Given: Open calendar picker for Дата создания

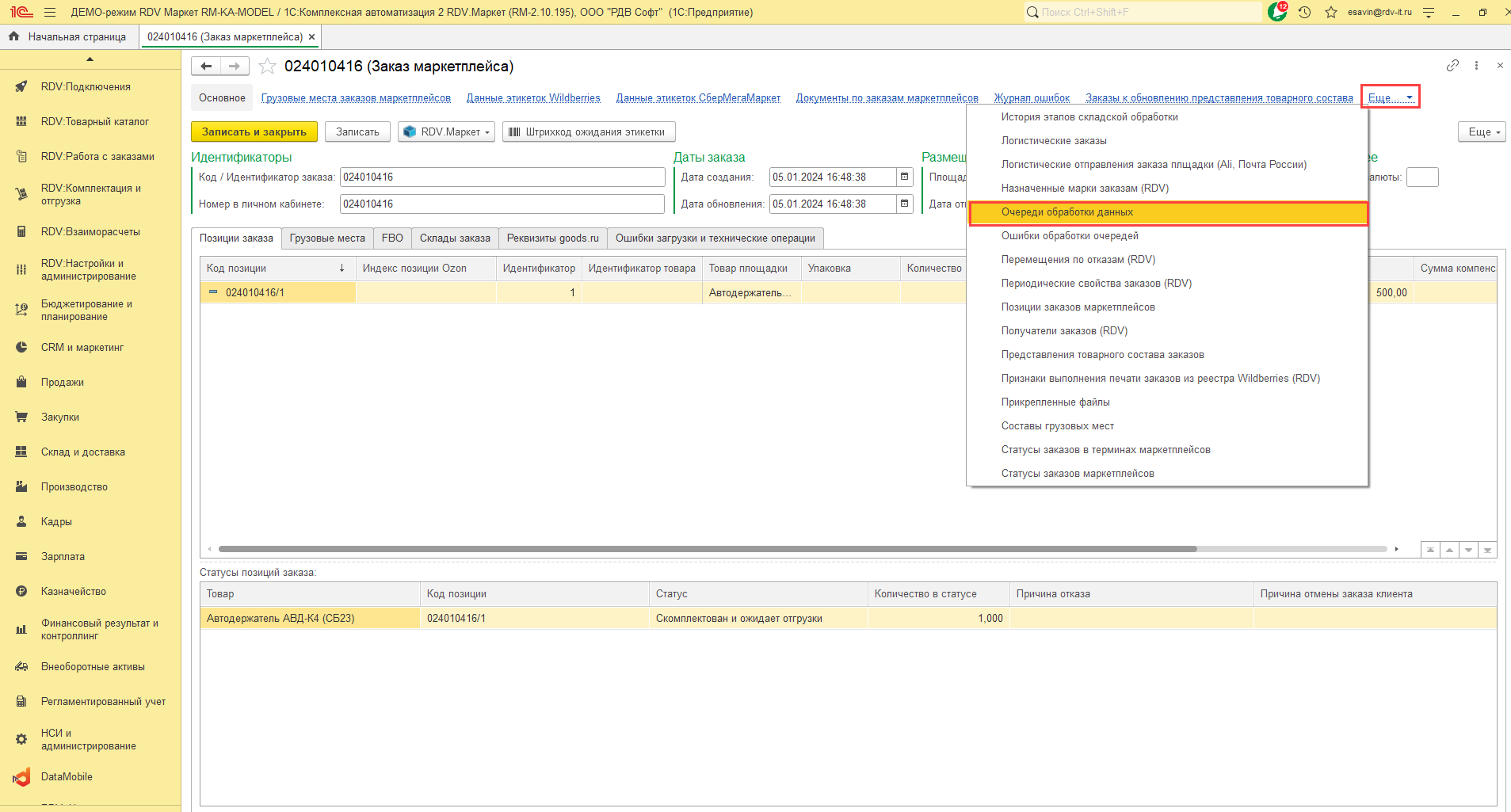Looking at the screenshot, I should [x=904, y=177].
